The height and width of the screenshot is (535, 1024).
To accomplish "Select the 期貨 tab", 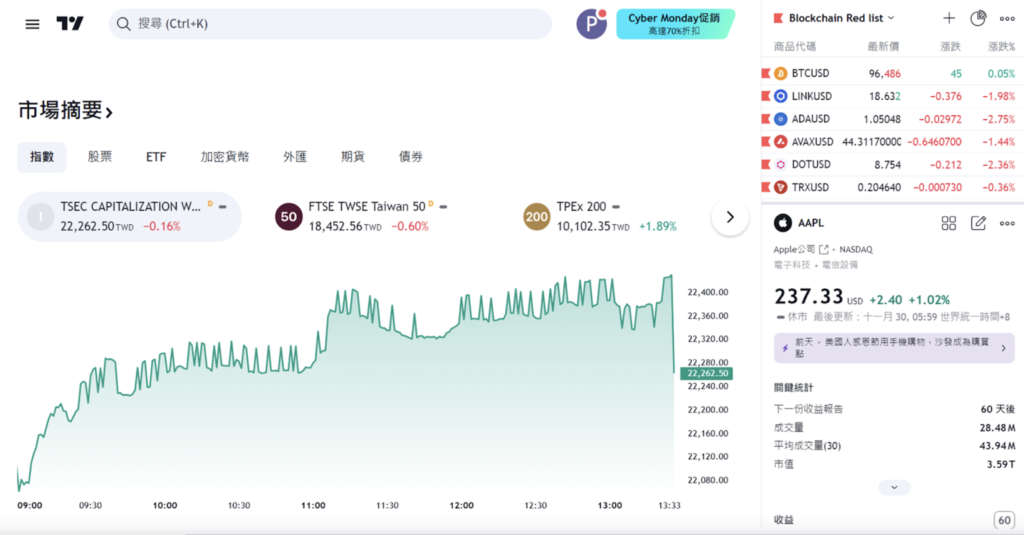I will pos(353,157).
